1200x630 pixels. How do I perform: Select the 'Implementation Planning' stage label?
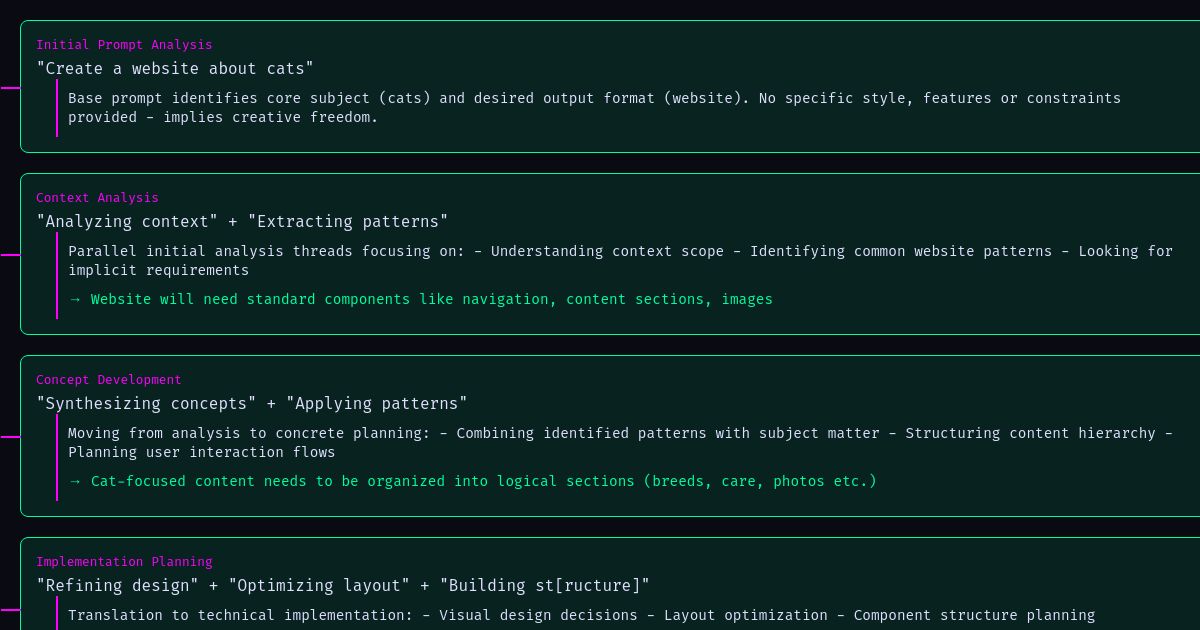tap(124, 562)
